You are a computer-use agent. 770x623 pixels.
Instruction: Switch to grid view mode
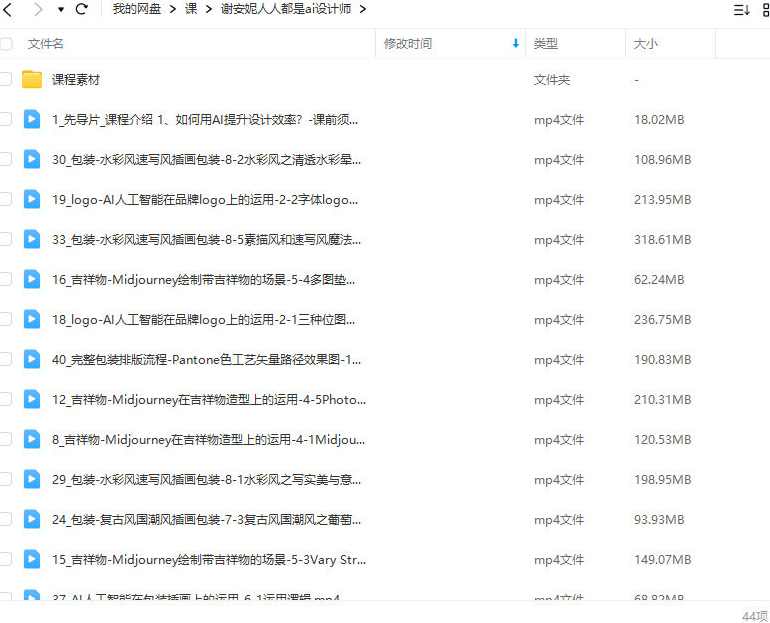(x=766, y=10)
